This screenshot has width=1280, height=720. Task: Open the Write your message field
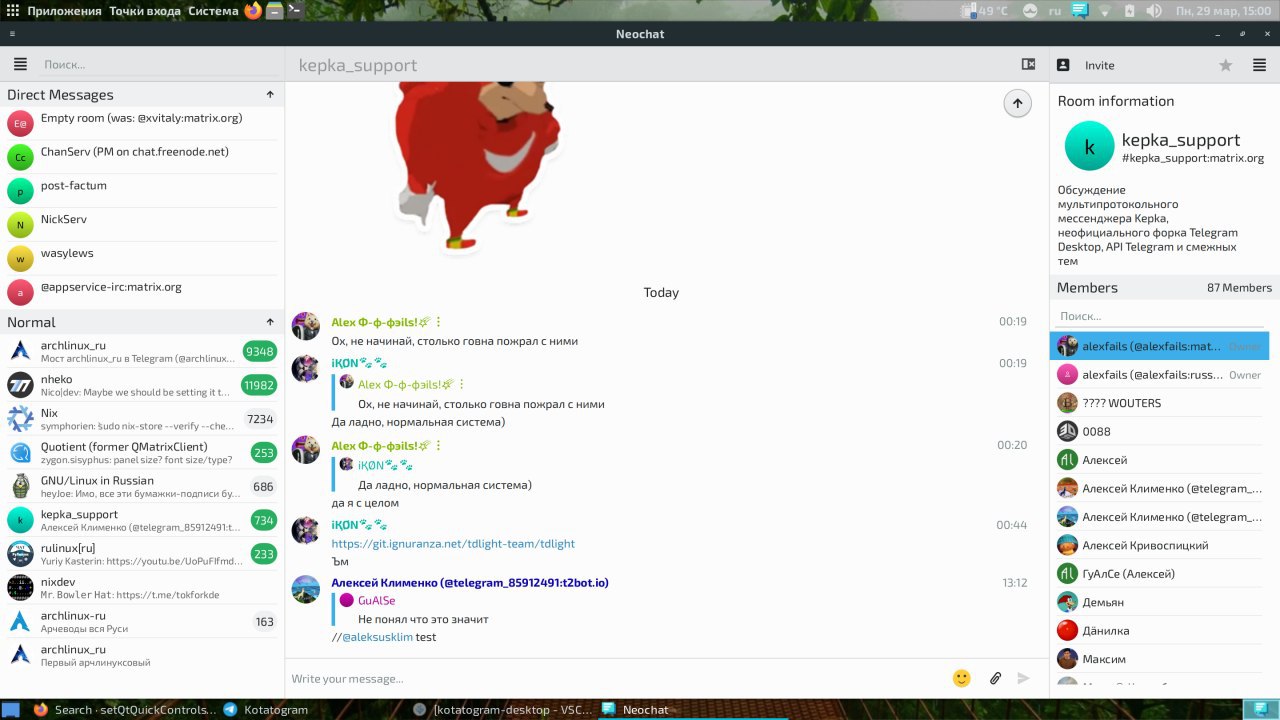tap(615, 679)
